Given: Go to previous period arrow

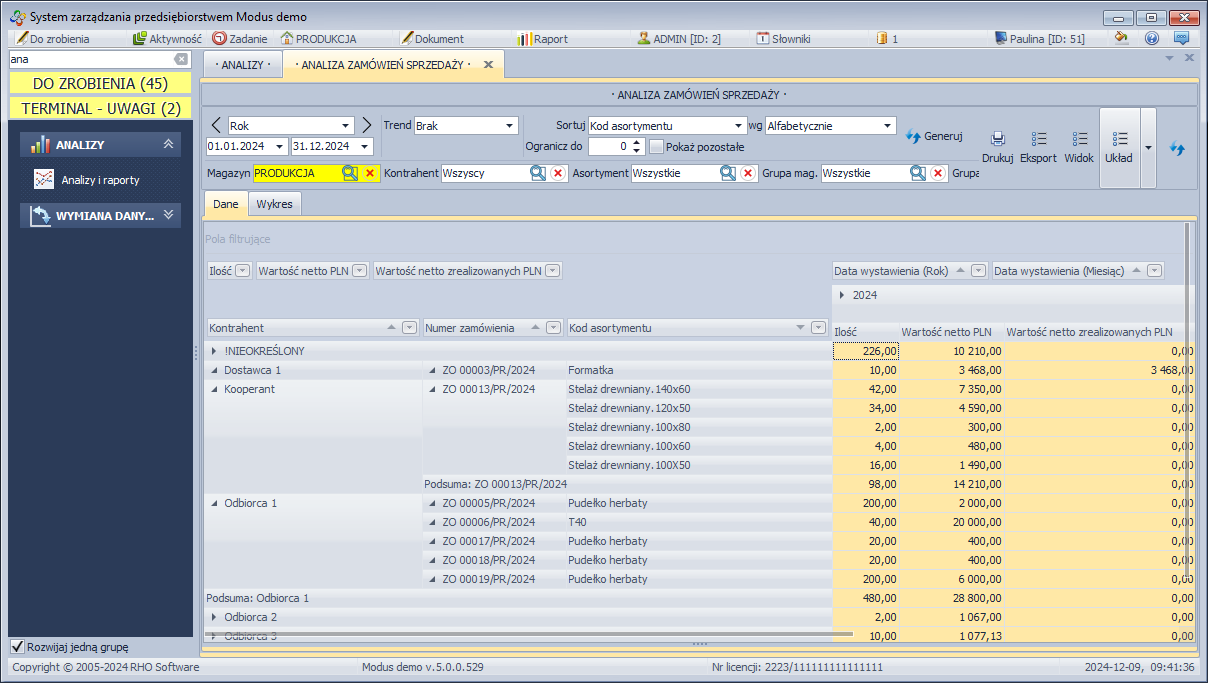Looking at the screenshot, I should (216, 125).
